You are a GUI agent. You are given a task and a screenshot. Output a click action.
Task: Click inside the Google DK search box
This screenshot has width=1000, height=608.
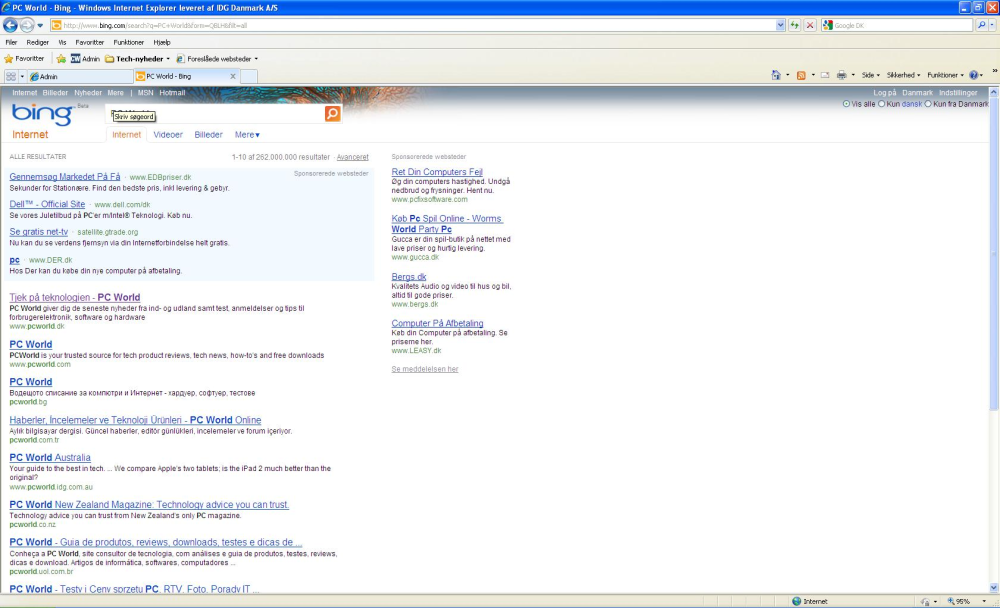(x=901, y=26)
